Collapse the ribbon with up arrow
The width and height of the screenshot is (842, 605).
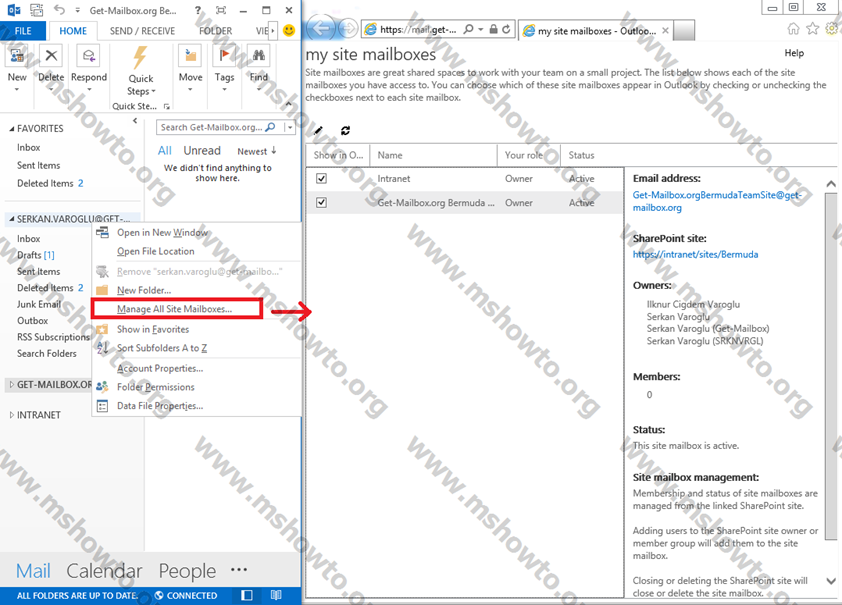pos(288,104)
